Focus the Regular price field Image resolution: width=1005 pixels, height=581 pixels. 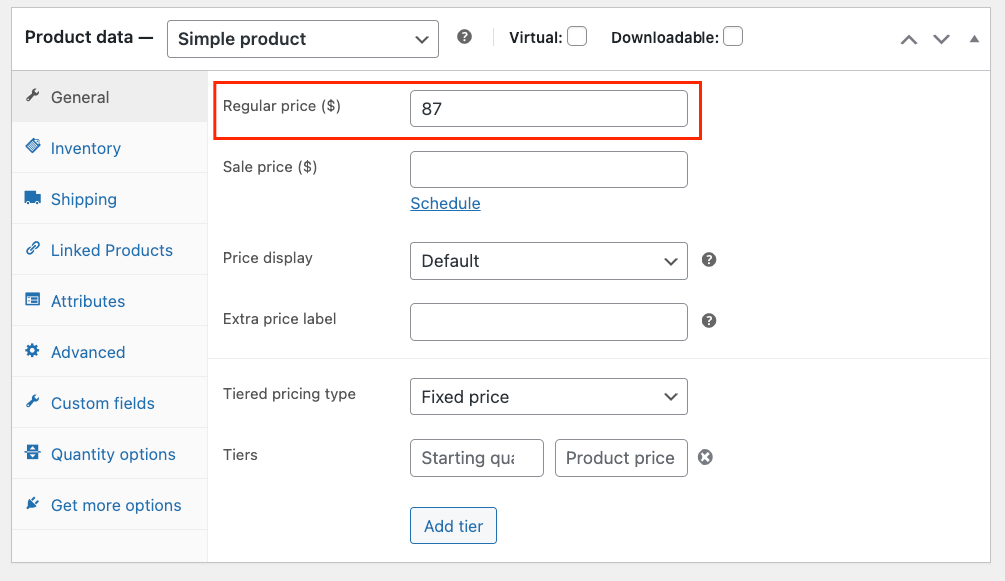click(549, 108)
